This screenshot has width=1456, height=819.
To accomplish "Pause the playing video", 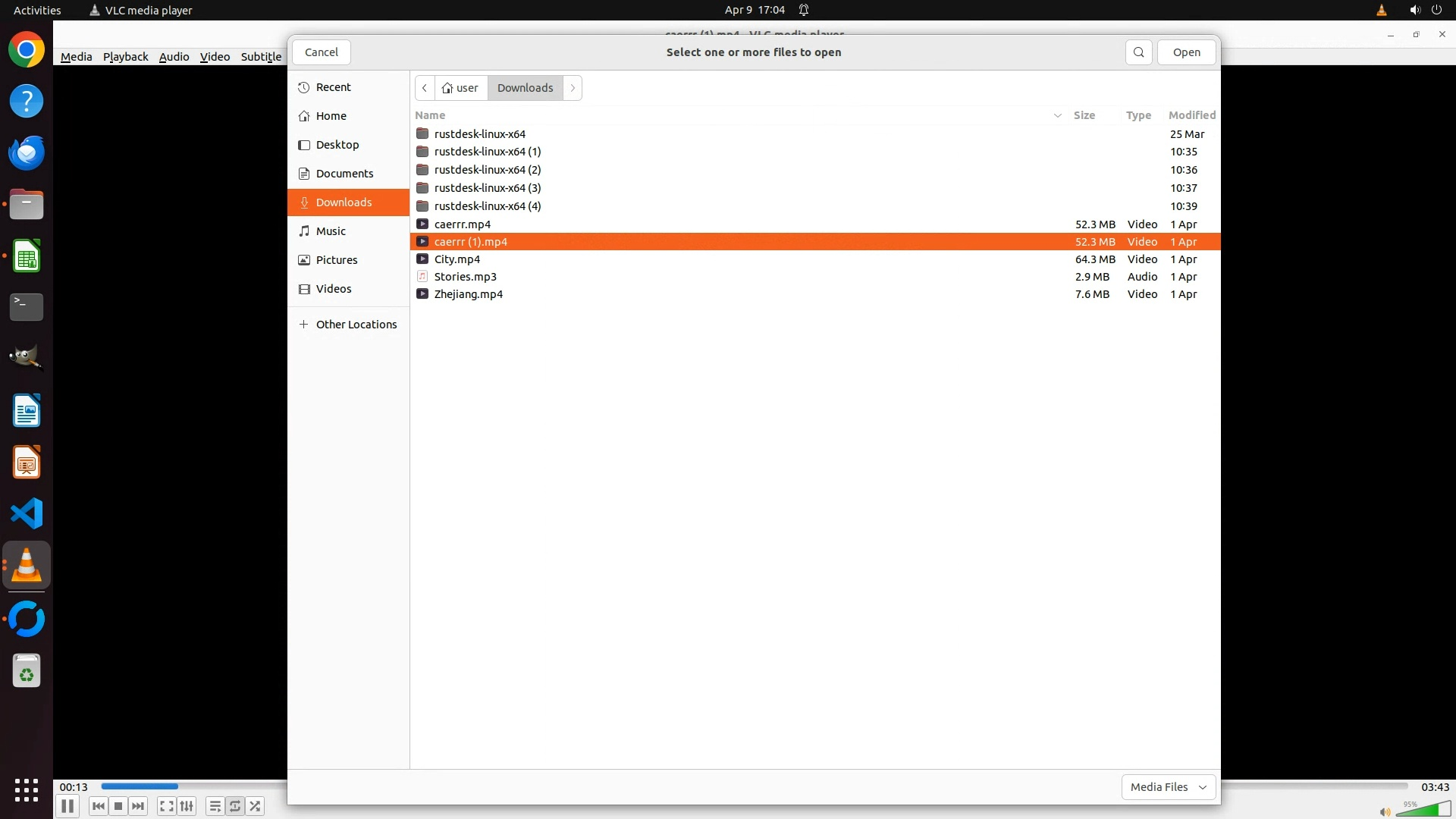I will click(67, 806).
